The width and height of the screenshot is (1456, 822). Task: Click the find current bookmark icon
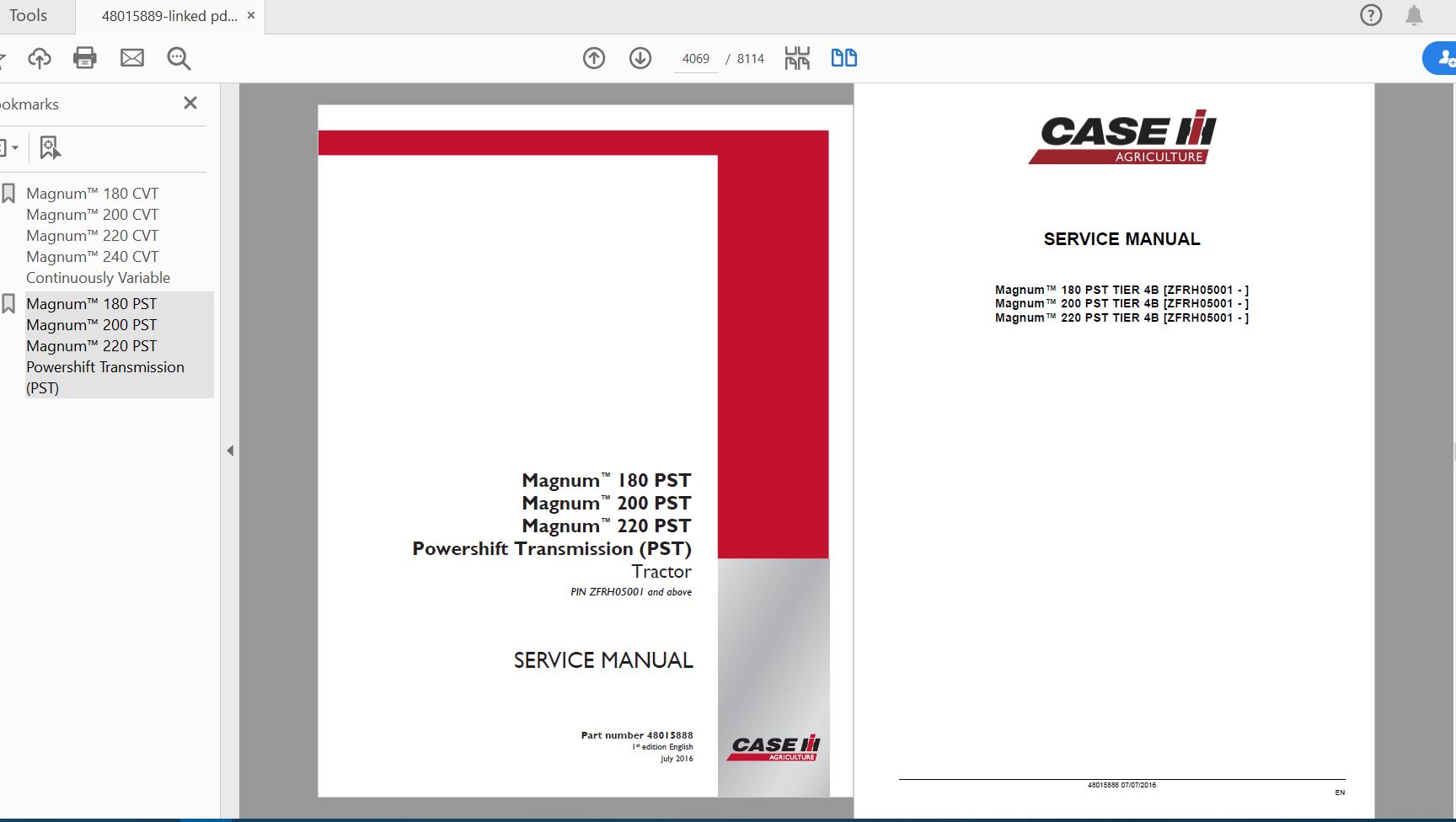[50, 148]
